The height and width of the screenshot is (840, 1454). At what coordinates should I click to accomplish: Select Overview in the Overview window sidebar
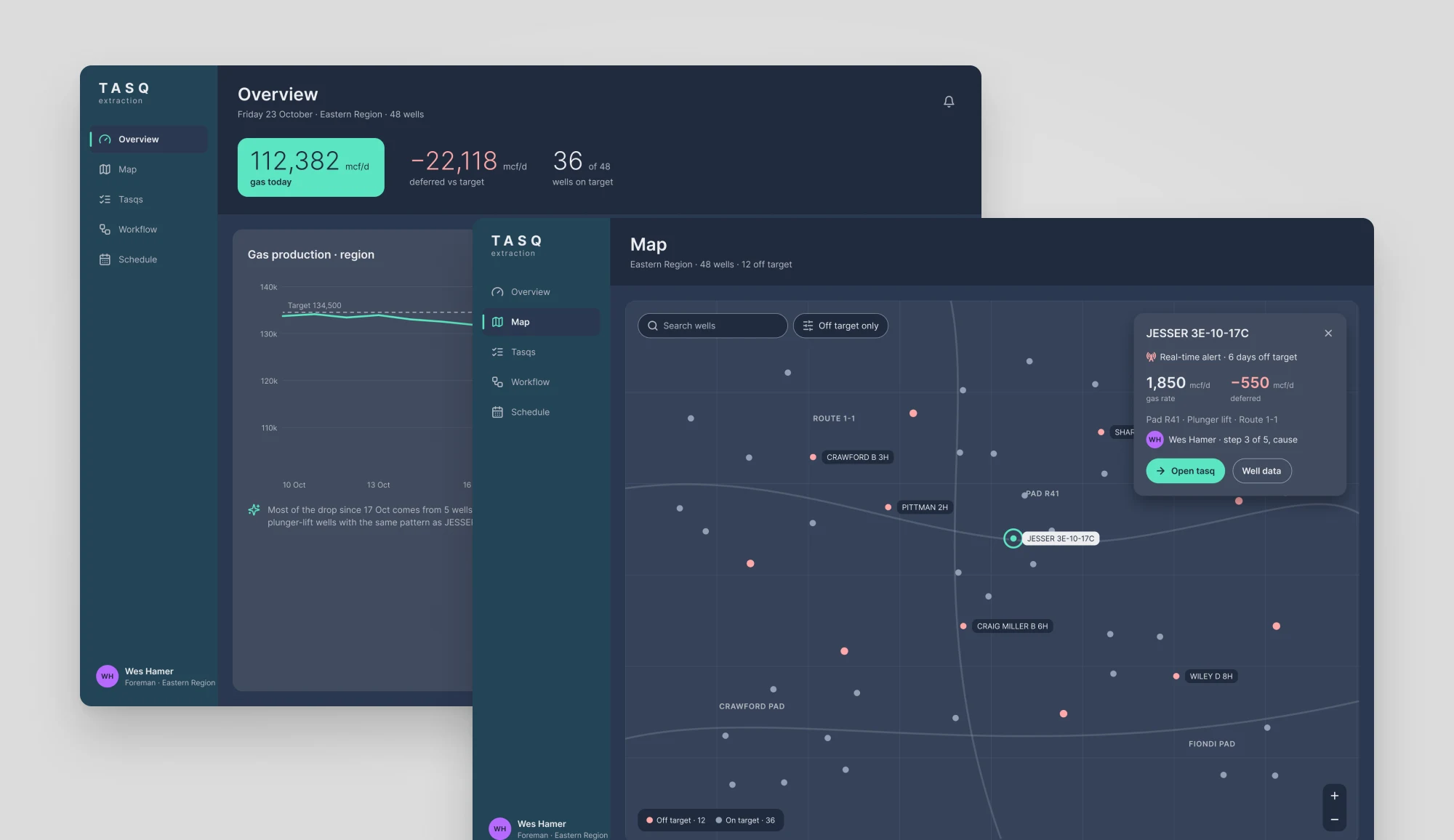click(149, 140)
